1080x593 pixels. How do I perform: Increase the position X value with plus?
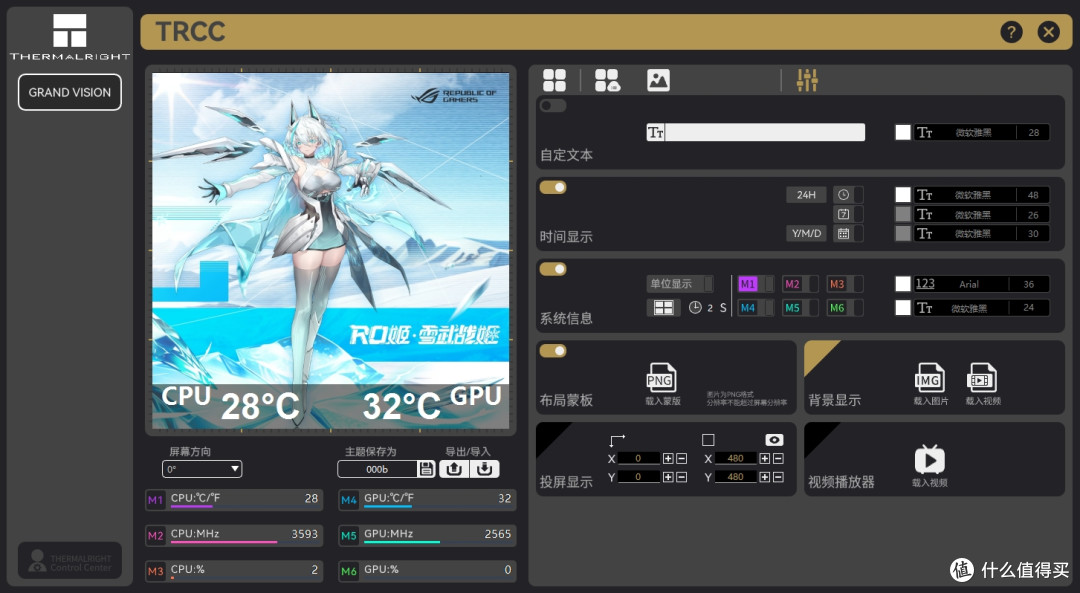point(667,458)
